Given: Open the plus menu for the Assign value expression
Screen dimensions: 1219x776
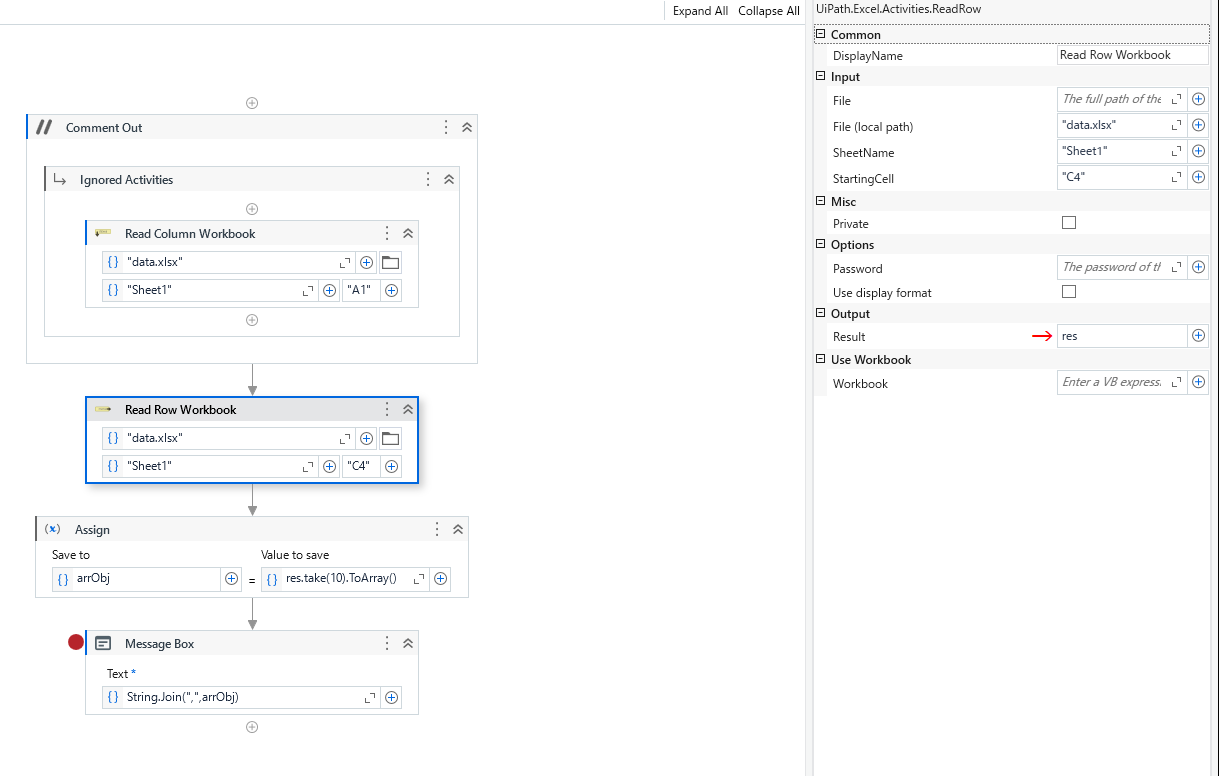Looking at the screenshot, I should click(440, 578).
